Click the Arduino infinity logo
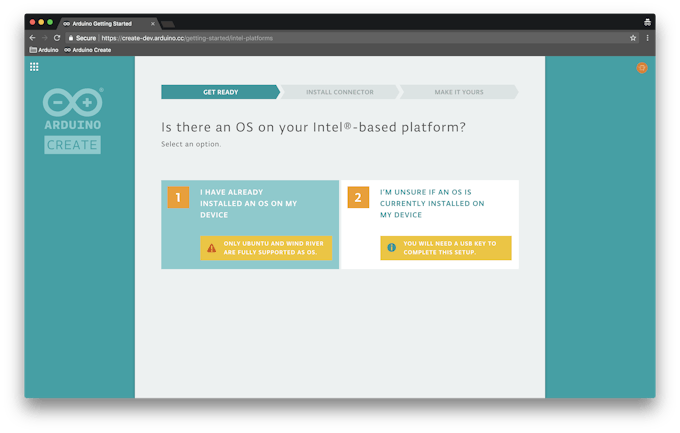680x433 pixels. 72,102
